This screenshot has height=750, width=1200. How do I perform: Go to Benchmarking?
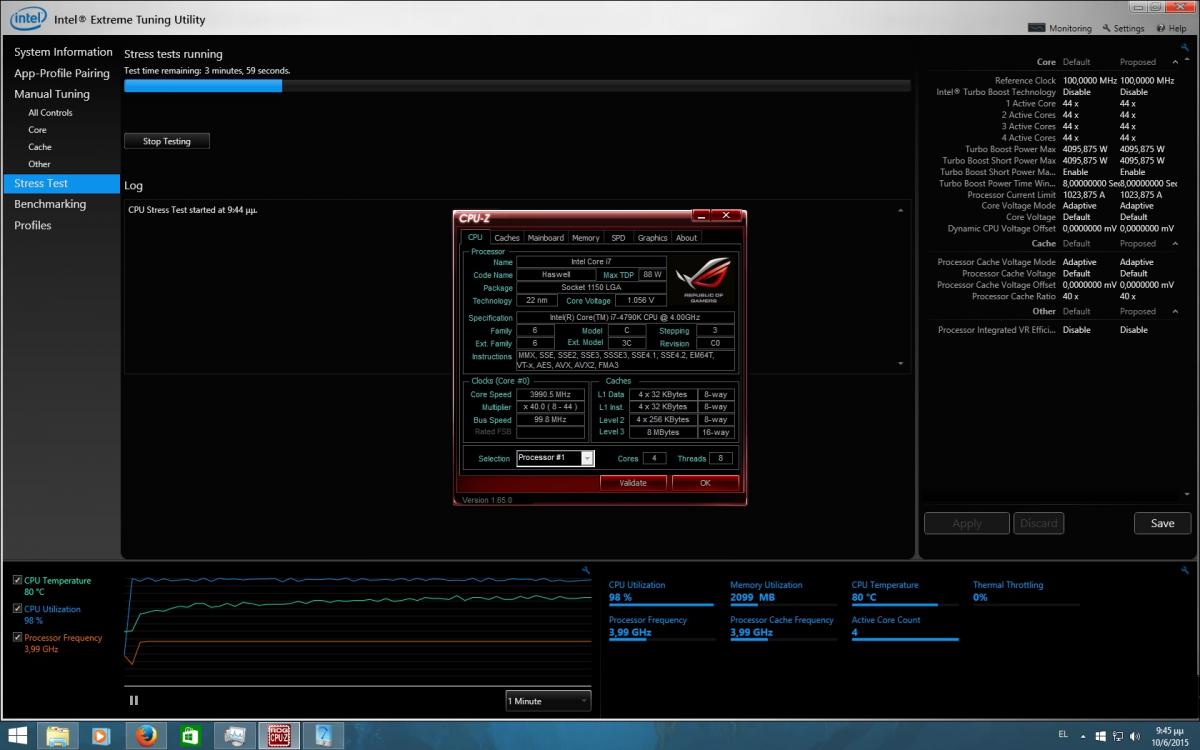pyautogui.click(x=50, y=204)
